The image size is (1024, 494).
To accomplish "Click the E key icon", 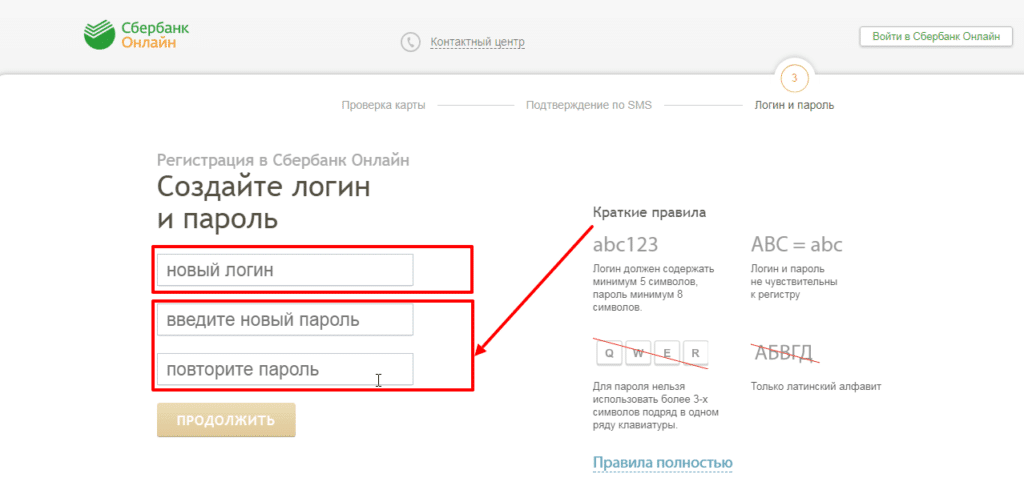I will [x=667, y=354].
